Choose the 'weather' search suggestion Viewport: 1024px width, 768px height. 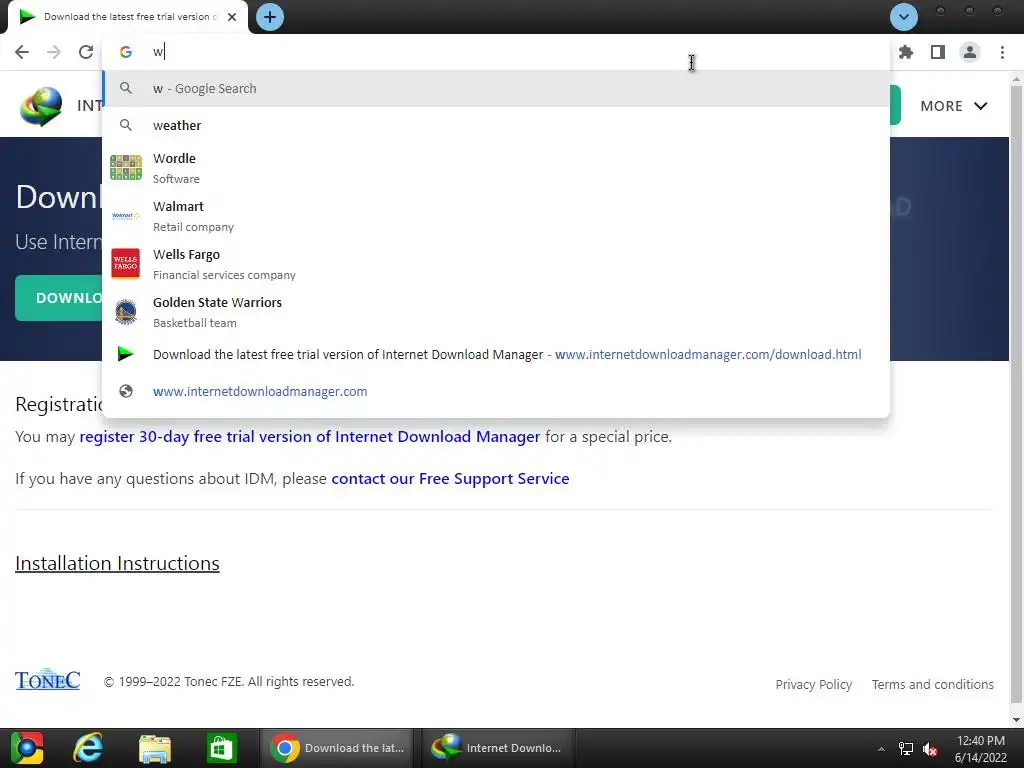496,125
